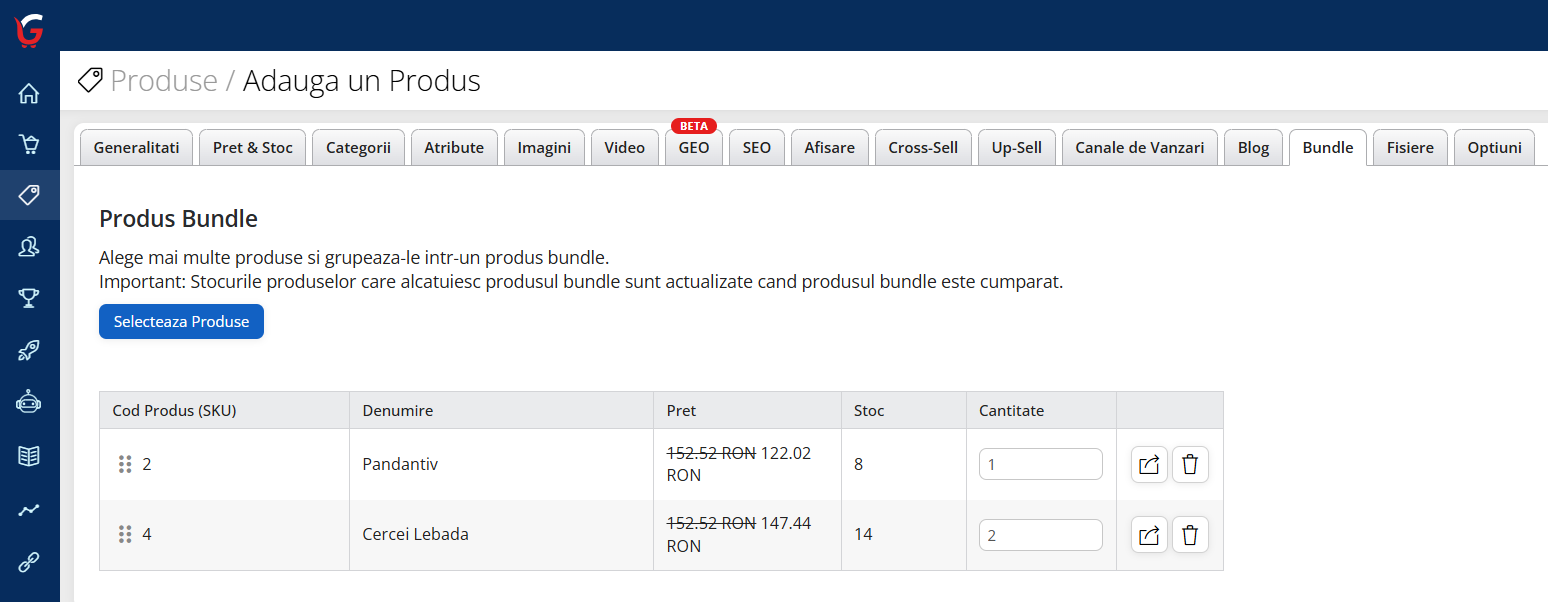Switch to the Pret & Stoc tab

click(x=253, y=148)
